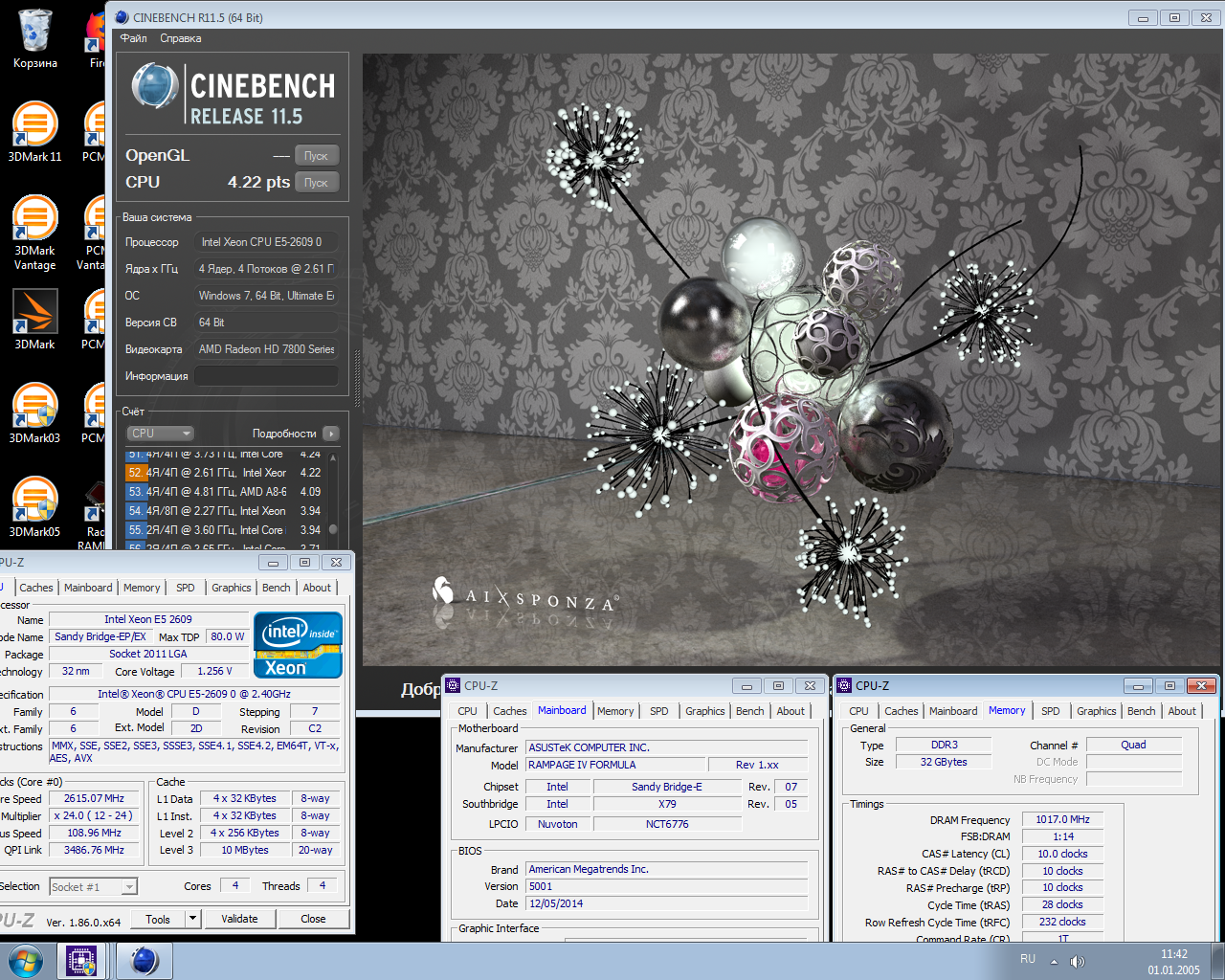
Task: Switch to Bench tab in left CPU-Z
Action: coord(277,588)
